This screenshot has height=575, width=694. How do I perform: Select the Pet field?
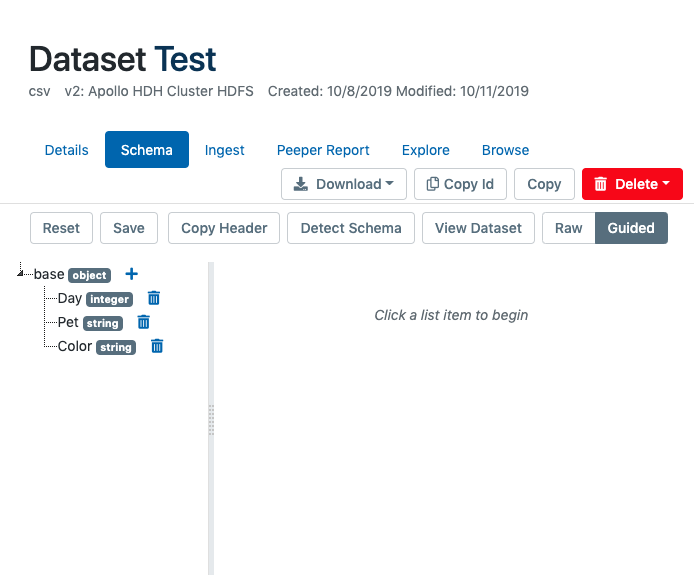click(x=68, y=322)
